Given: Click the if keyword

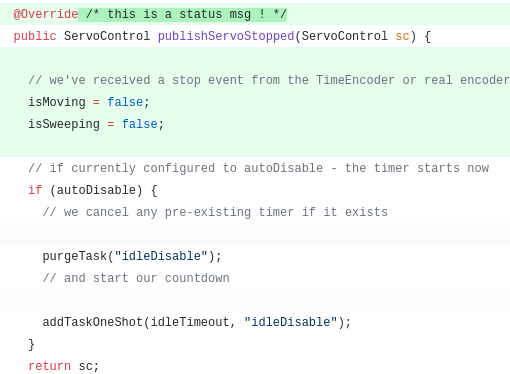Looking at the screenshot, I should (35, 190).
